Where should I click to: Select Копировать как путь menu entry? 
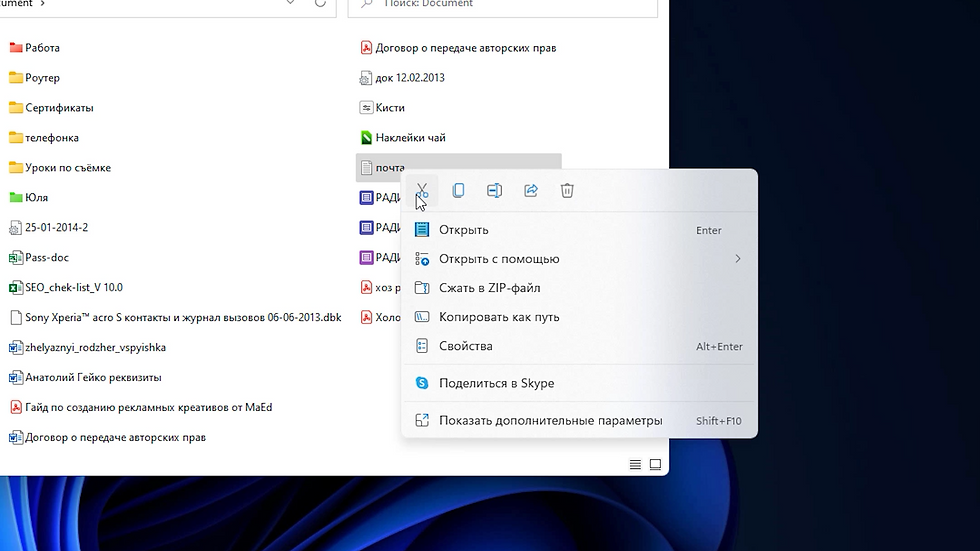[579, 317]
